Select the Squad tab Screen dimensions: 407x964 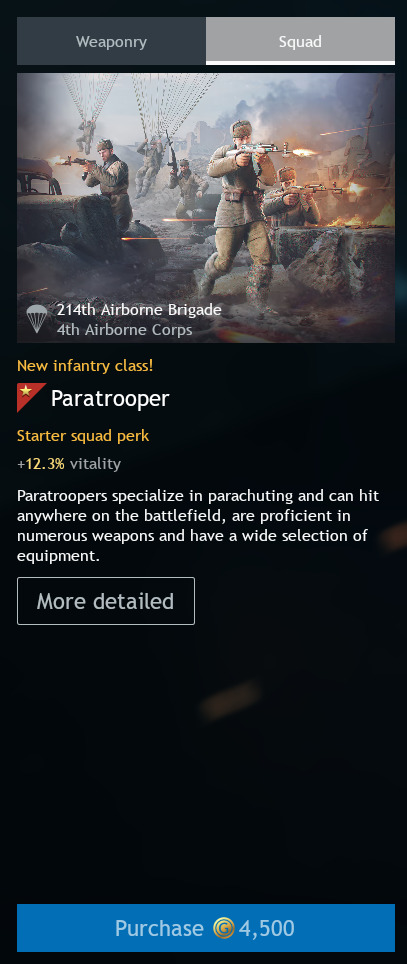click(300, 41)
